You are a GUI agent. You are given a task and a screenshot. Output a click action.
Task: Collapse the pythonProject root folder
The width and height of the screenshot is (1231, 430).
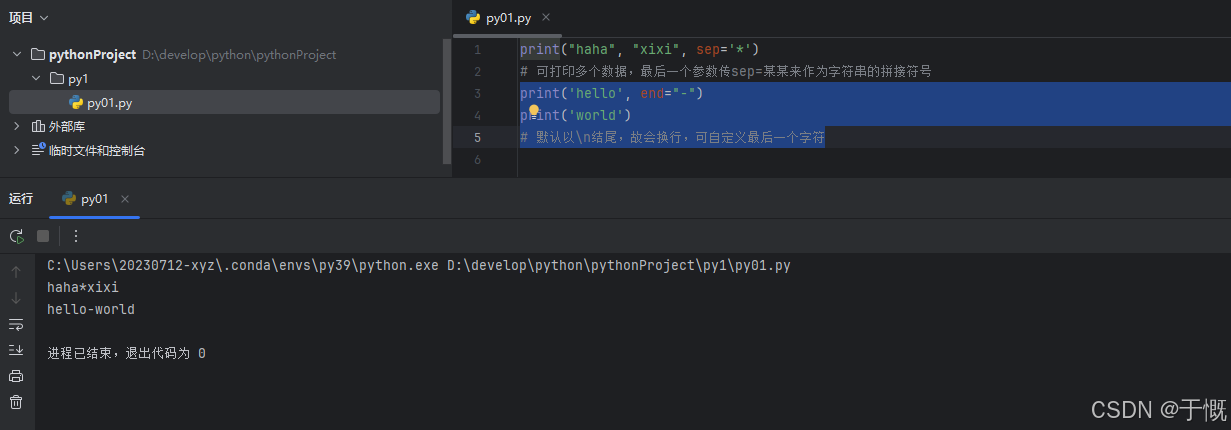pos(17,54)
